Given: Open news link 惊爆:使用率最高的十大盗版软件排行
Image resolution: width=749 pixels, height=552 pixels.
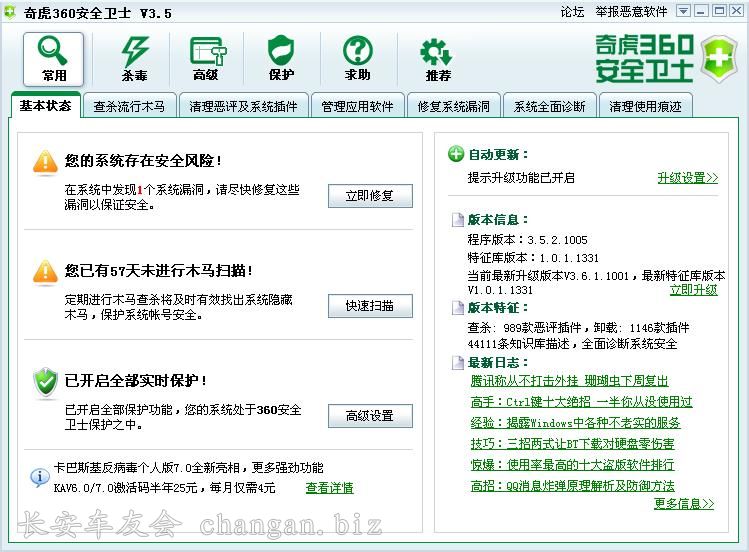Looking at the screenshot, I should (572, 465).
